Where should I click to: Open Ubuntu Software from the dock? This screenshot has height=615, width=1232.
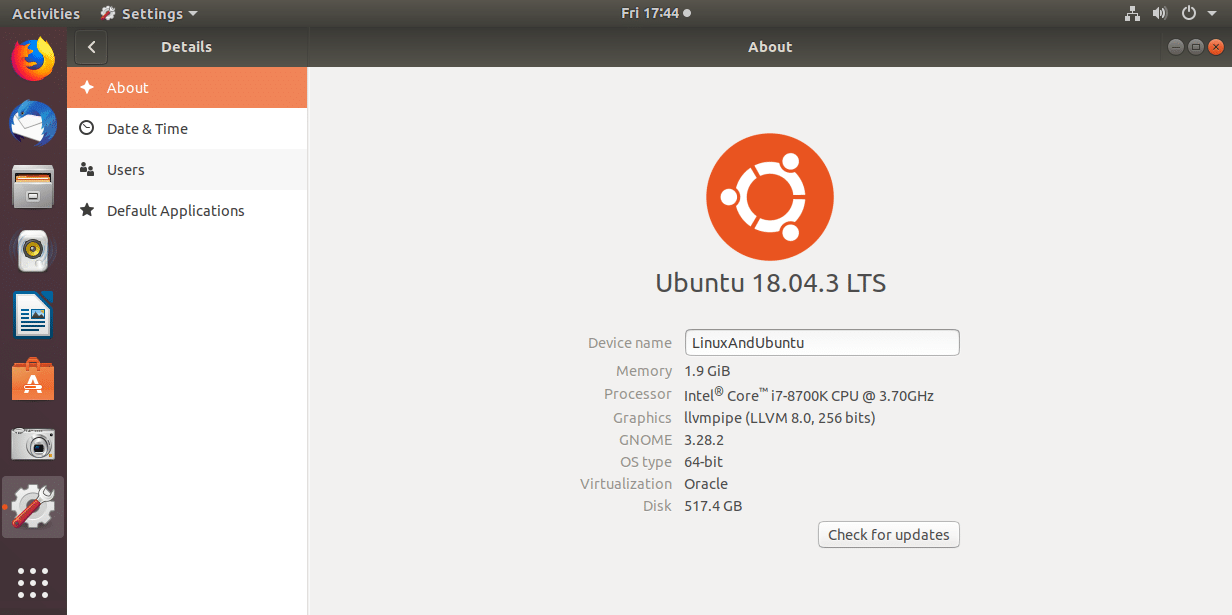click(33, 378)
